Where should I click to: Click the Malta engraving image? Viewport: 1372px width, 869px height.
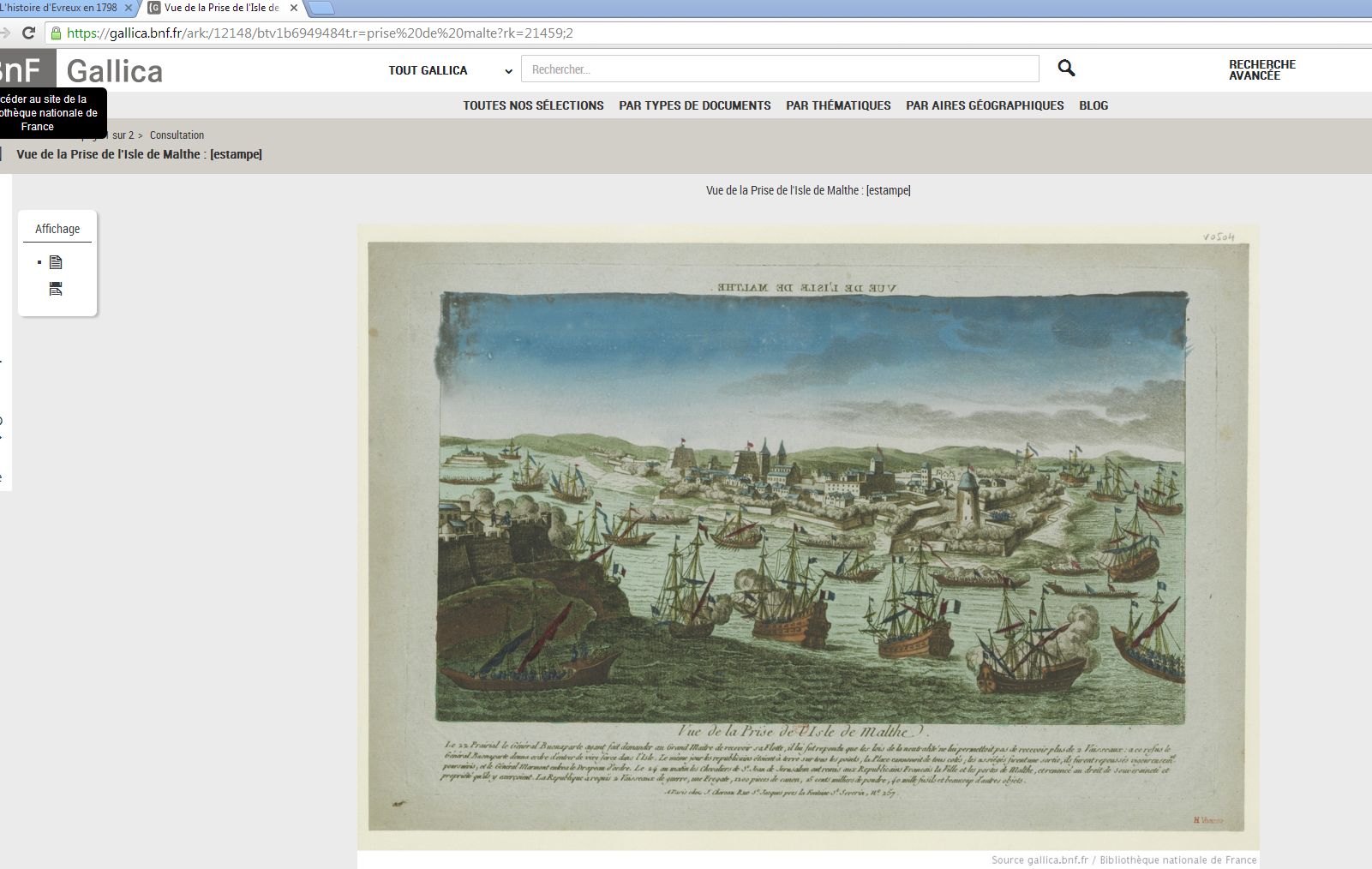(x=808, y=537)
